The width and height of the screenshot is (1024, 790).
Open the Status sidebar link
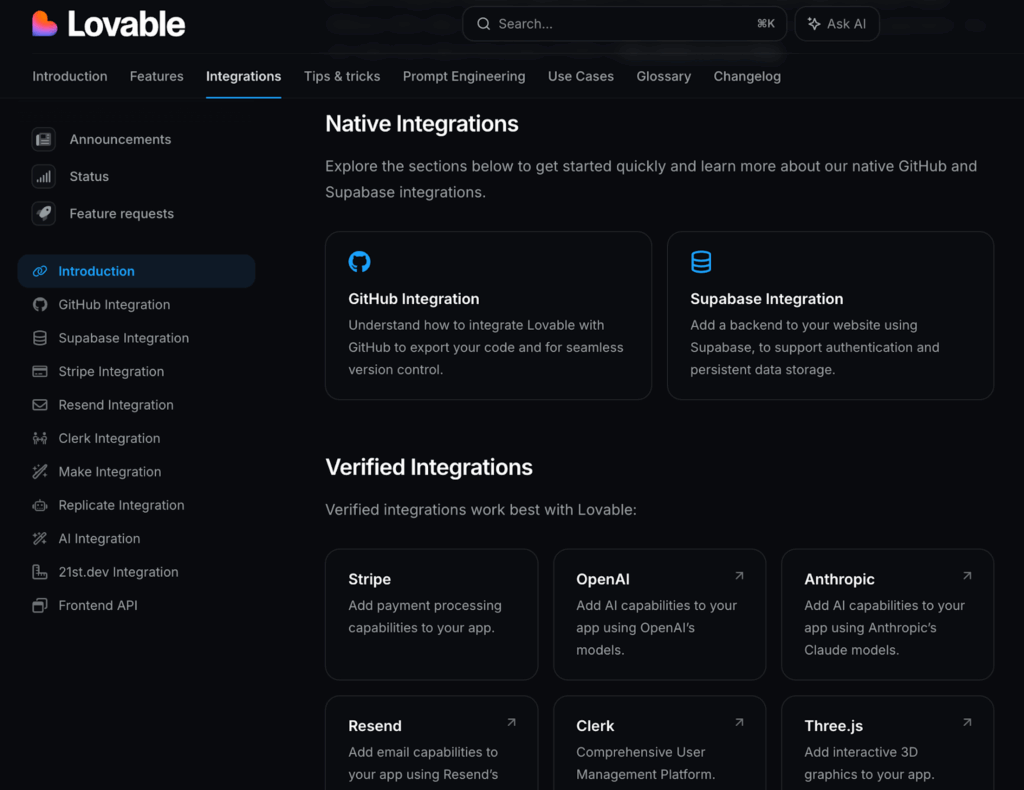[89, 176]
